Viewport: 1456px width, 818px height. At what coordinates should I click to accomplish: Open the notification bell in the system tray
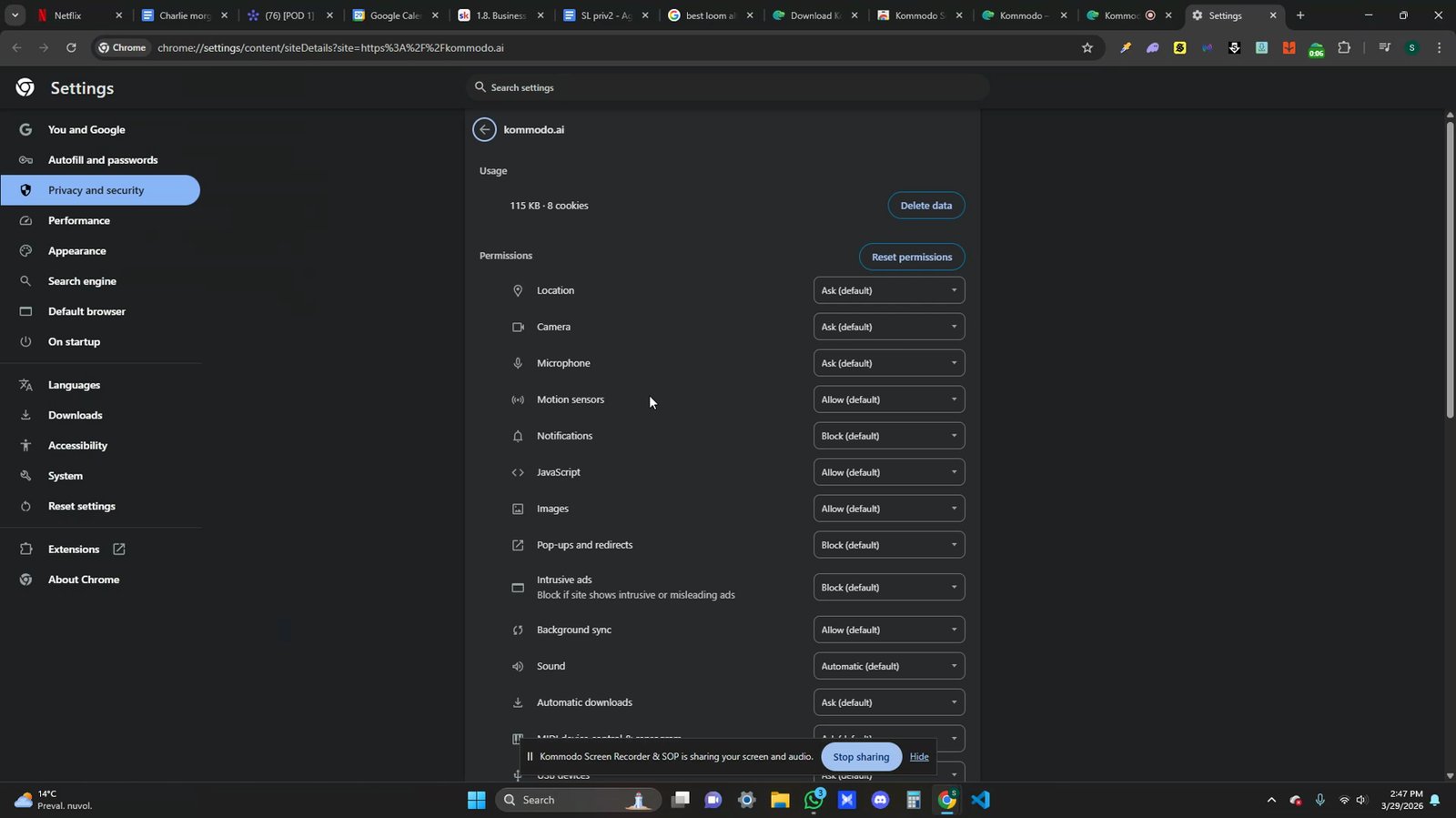pos(1435,800)
